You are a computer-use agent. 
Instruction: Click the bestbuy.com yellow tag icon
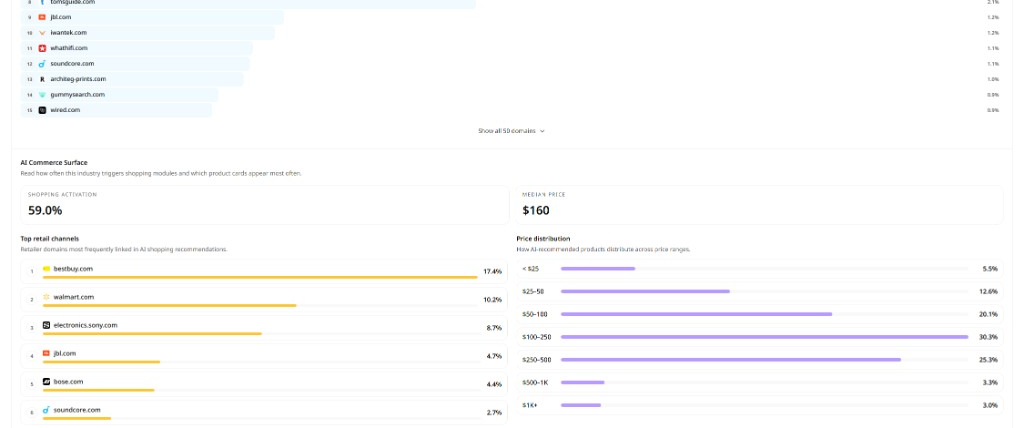pos(46,269)
